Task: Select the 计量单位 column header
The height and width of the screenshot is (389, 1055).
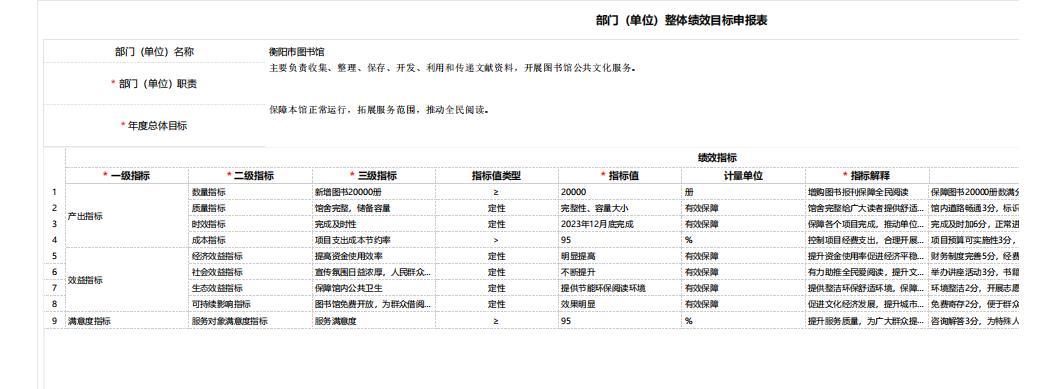Action: click(743, 176)
